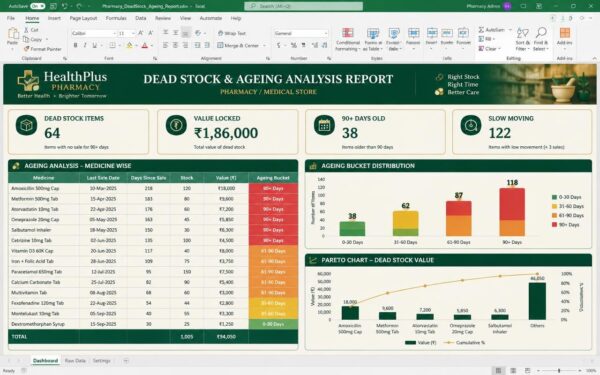The width and height of the screenshot is (600, 375).
Task: Click the Top Align icon
Action: tap(165, 33)
